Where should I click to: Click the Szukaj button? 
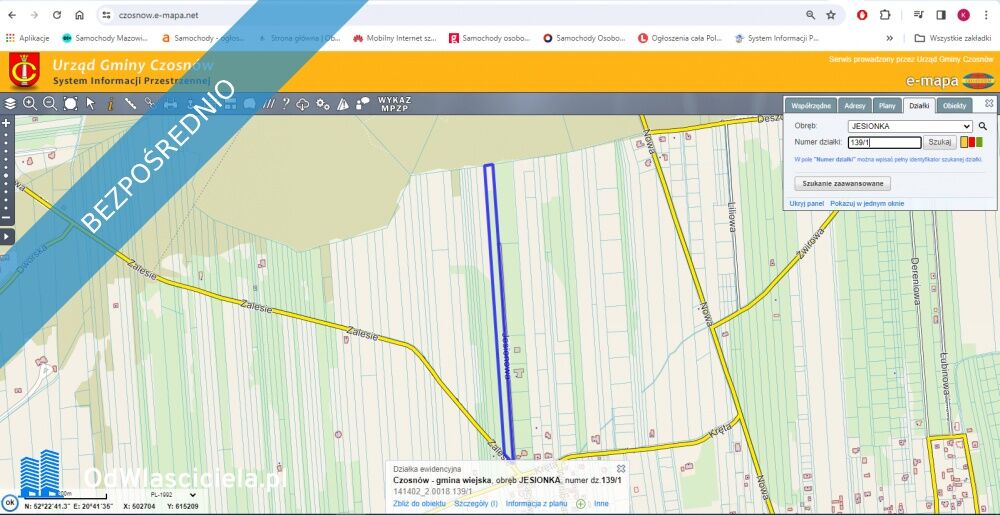coord(940,143)
